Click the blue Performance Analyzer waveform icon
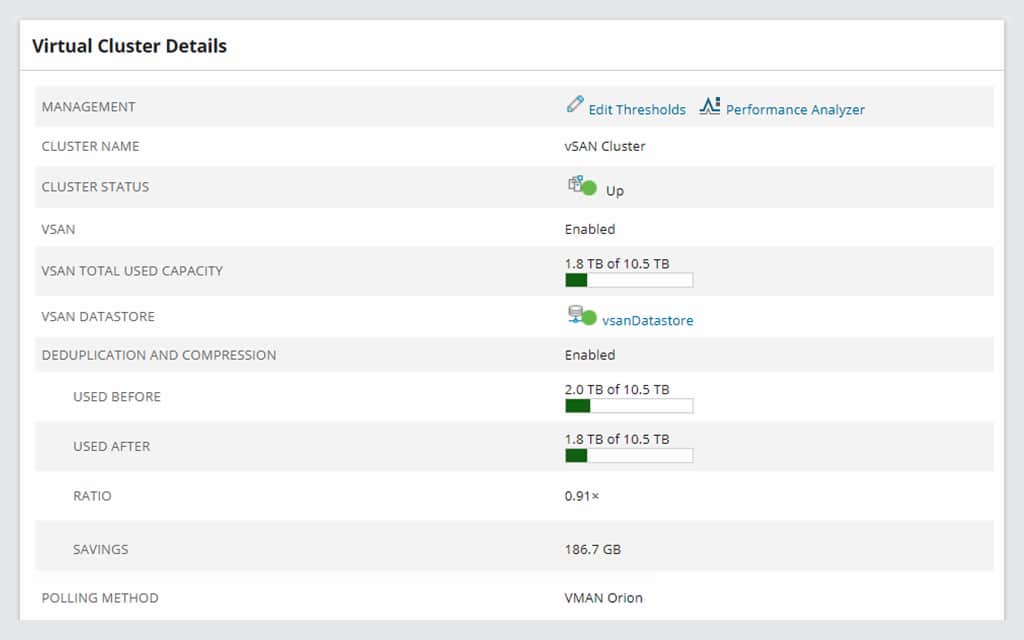Viewport: 1024px width, 640px height. point(710,103)
